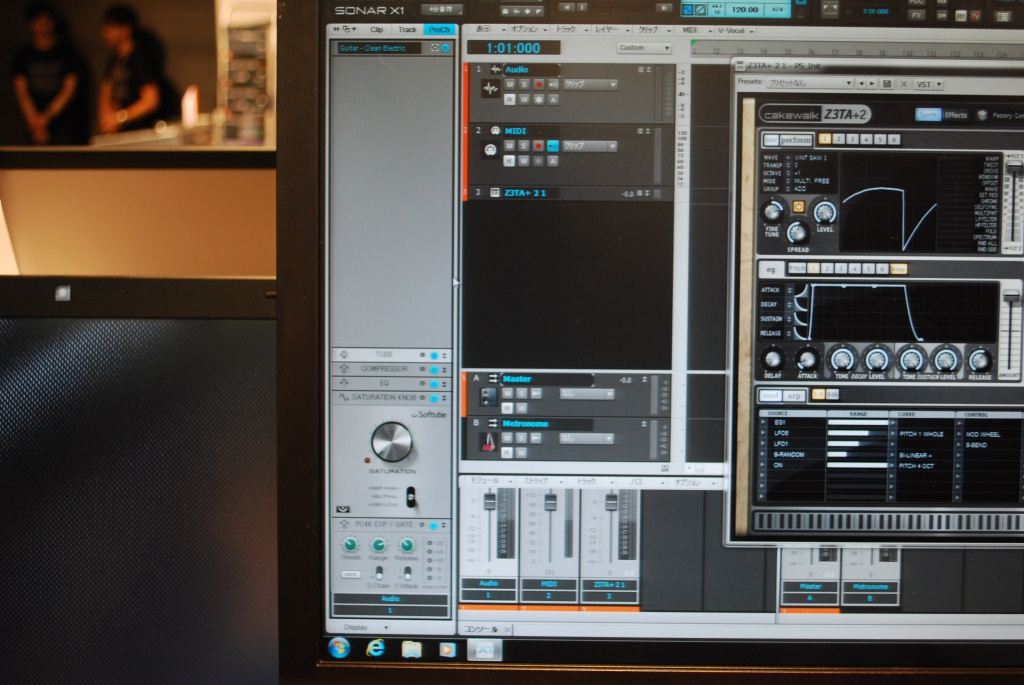1024x685 pixels.
Task: Open the クリップ menu in track view
Action: tap(652, 29)
